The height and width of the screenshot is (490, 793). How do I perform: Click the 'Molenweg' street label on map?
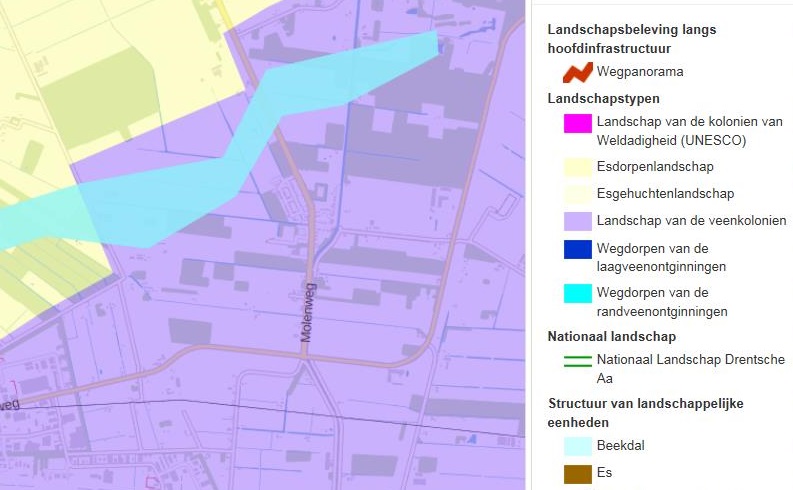point(308,313)
